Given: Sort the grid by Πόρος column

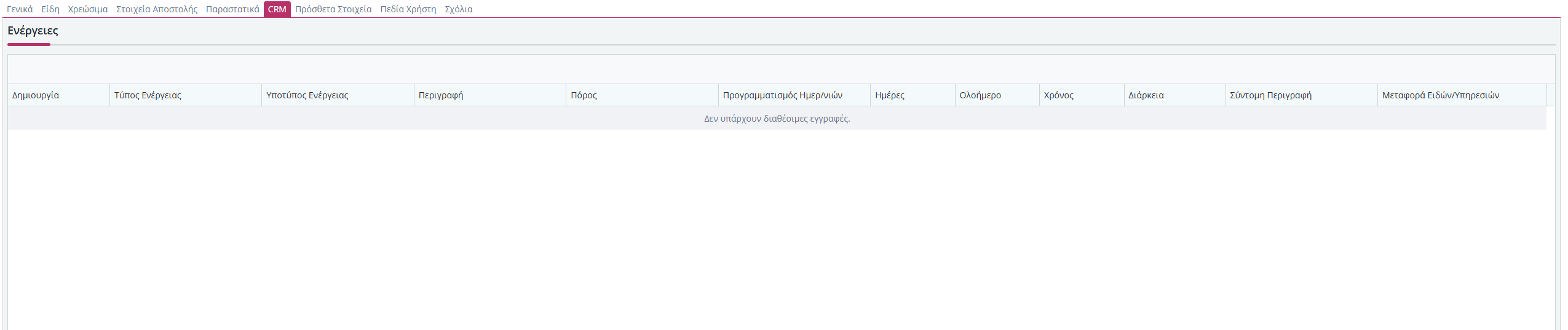Looking at the screenshot, I should [x=584, y=95].
